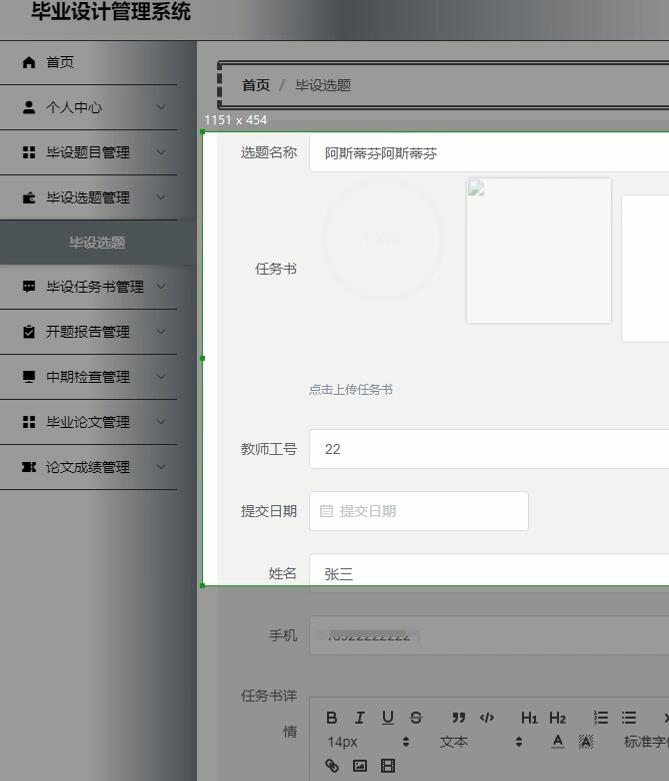Click the broken image thumbnail in 任务书
669x781 pixels.
[538, 251]
